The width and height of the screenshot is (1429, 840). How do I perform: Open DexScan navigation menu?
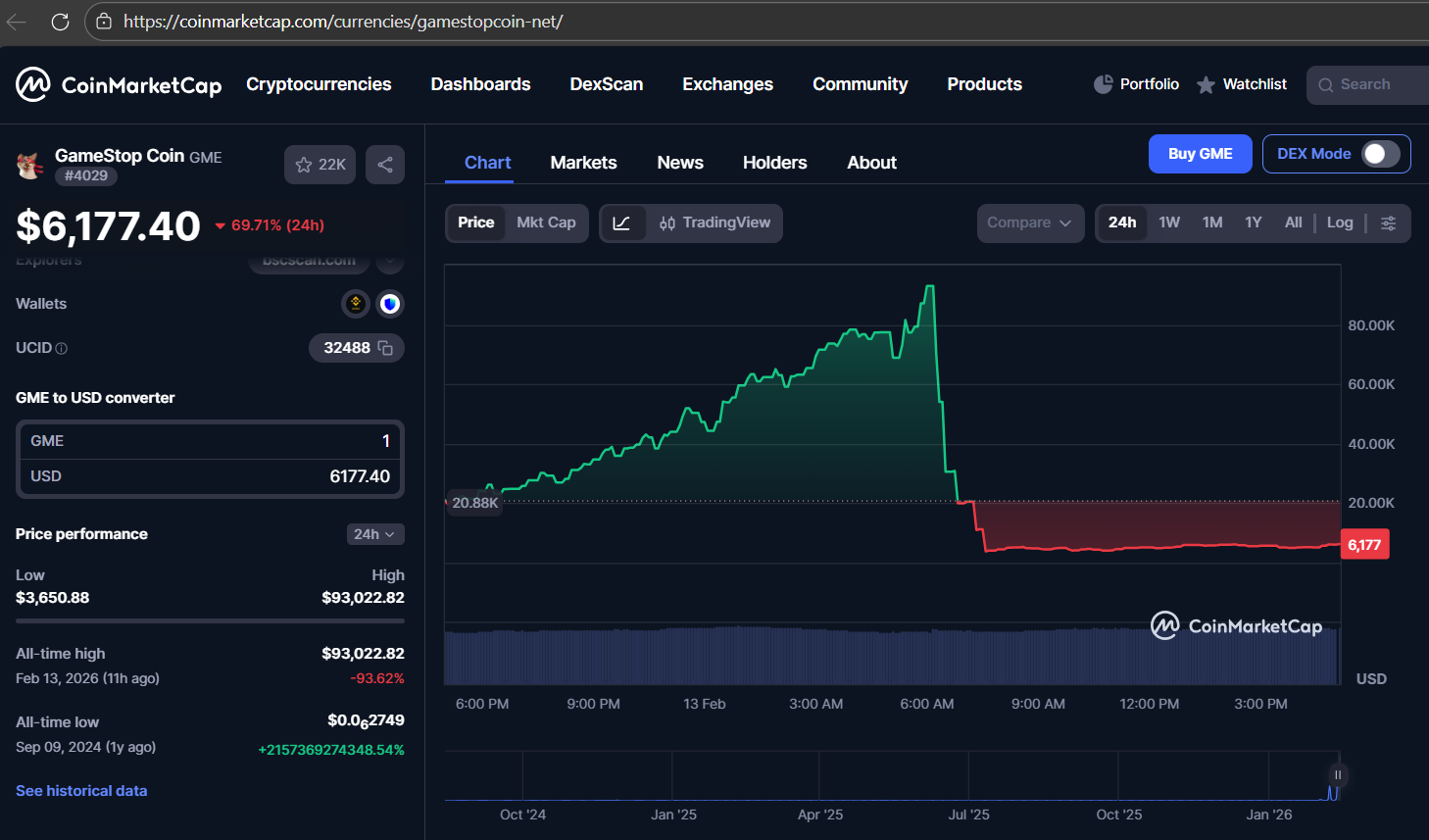click(x=607, y=84)
